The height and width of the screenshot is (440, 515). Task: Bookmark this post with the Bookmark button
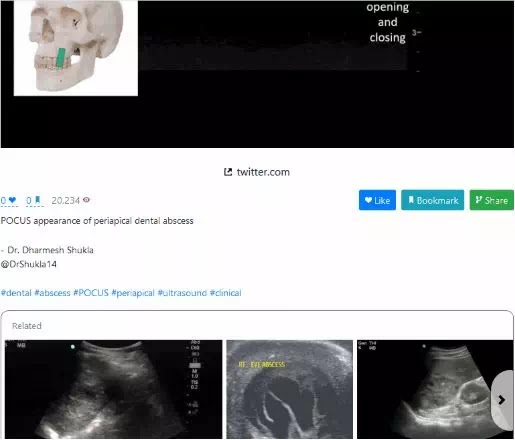(x=433, y=200)
